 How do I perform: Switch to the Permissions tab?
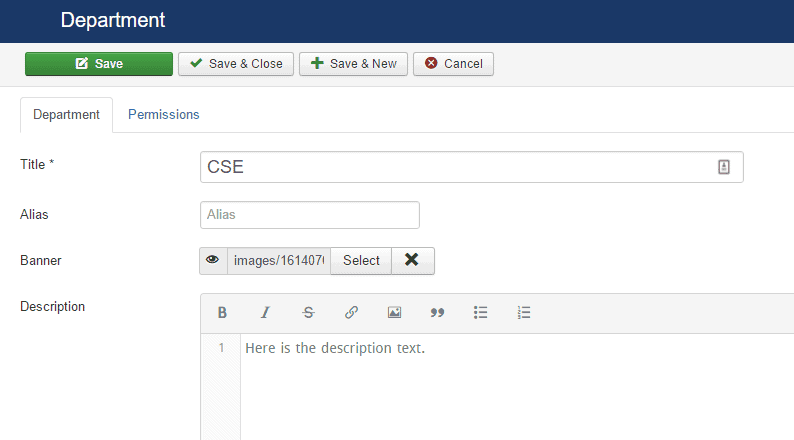163,115
